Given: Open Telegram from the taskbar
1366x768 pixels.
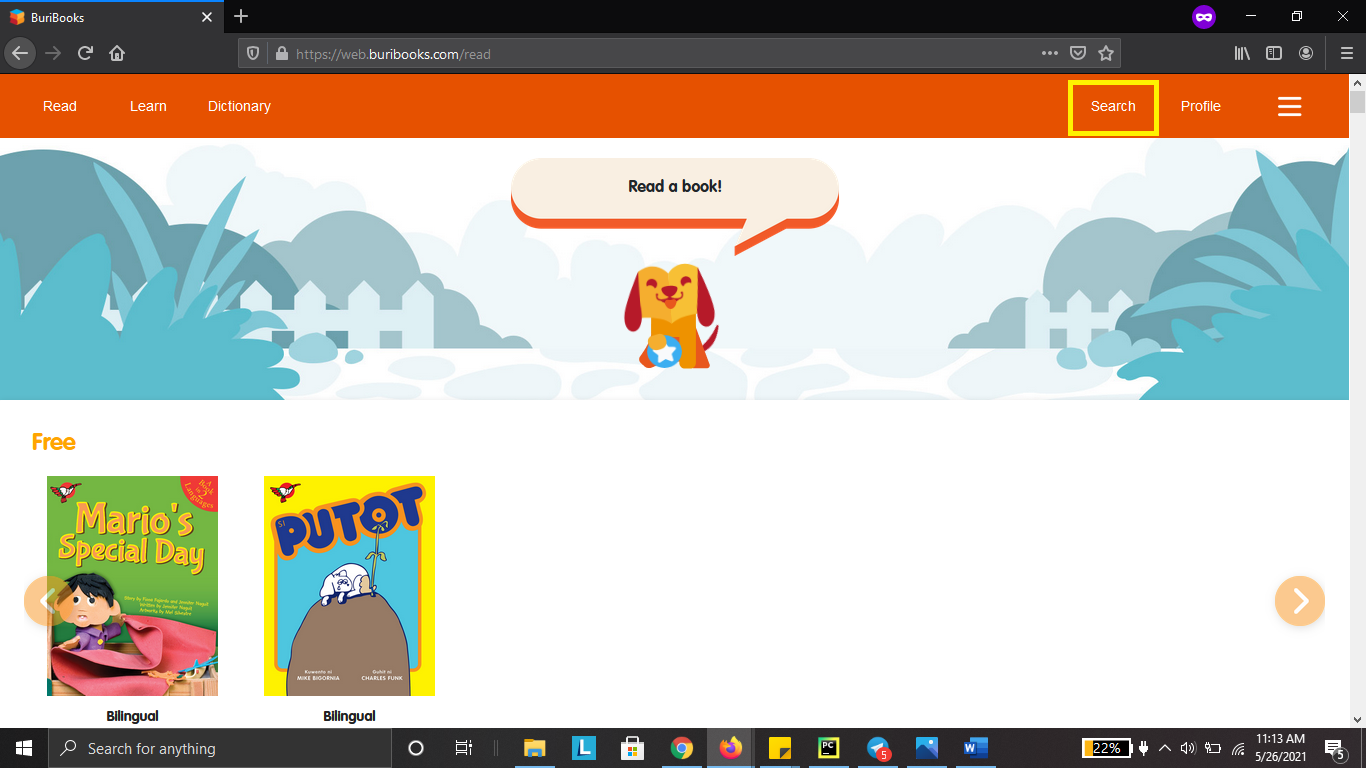Looking at the screenshot, I should (x=877, y=748).
